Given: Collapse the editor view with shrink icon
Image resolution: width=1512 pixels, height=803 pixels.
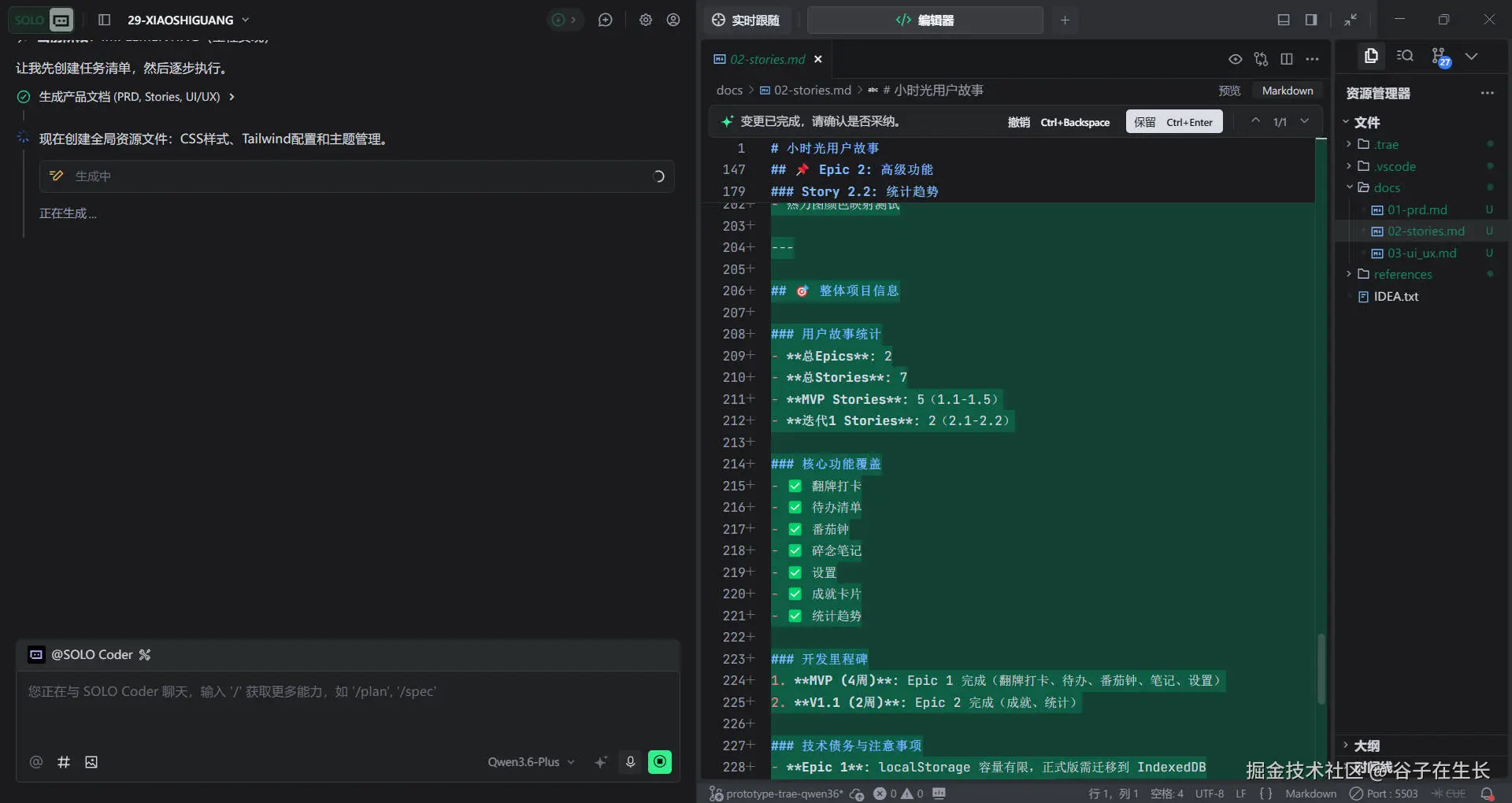Looking at the screenshot, I should (x=1351, y=20).
